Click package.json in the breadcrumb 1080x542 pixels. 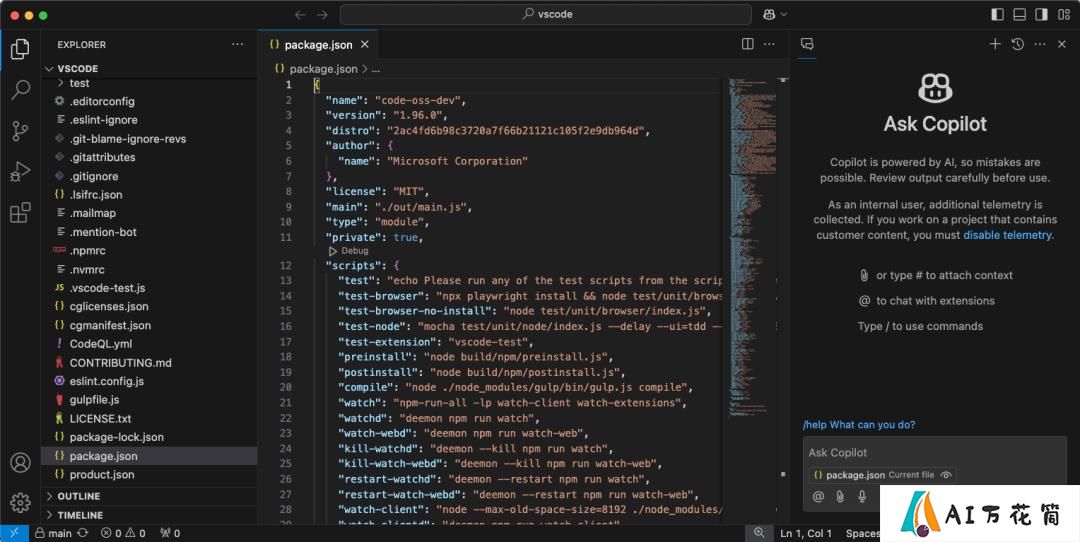[323, 69]
